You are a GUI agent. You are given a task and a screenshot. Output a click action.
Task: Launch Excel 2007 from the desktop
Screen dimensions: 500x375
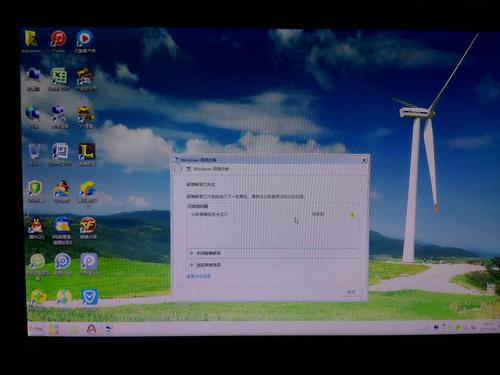tap(59, 78)
